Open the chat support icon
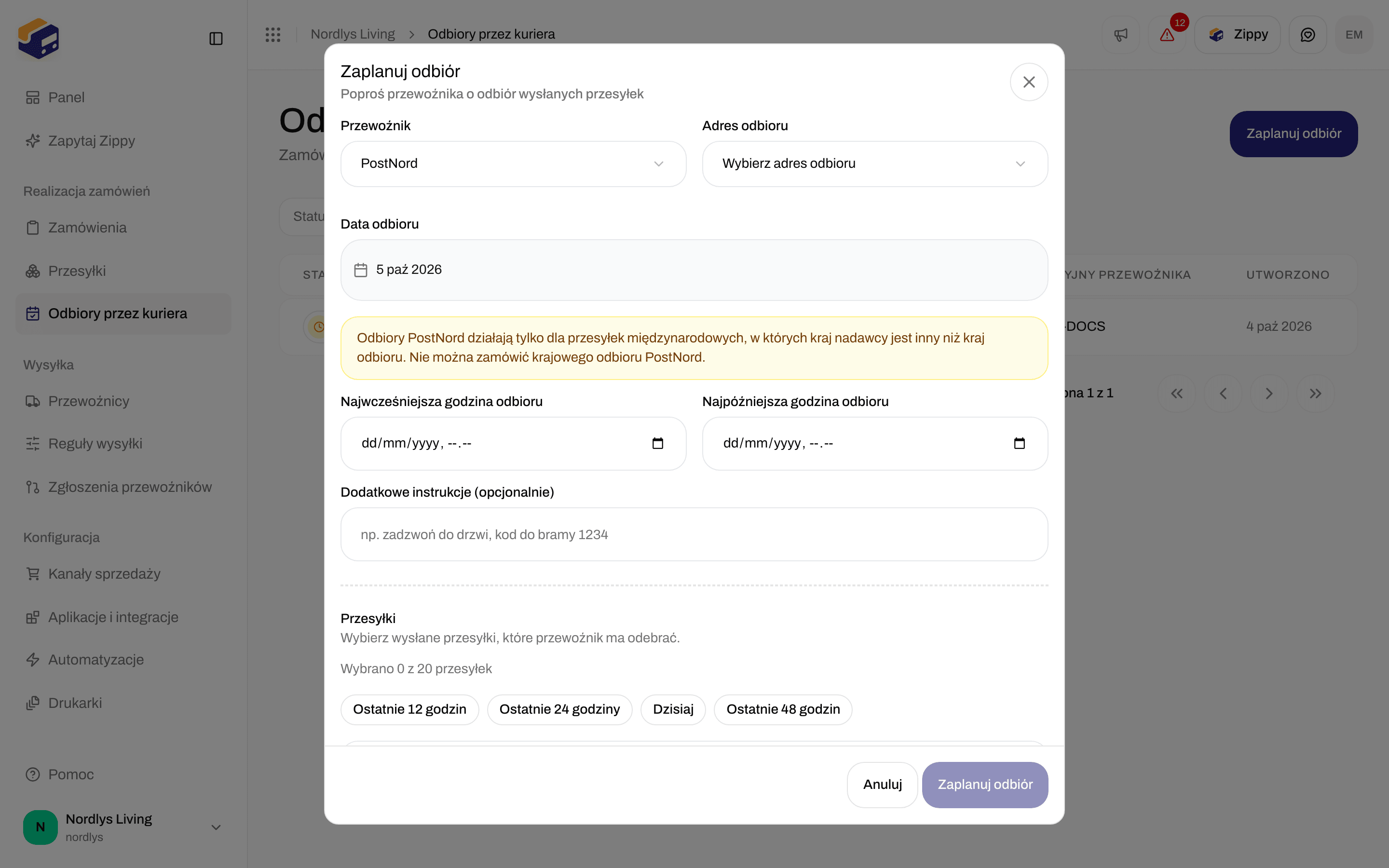 point(1307,34)
